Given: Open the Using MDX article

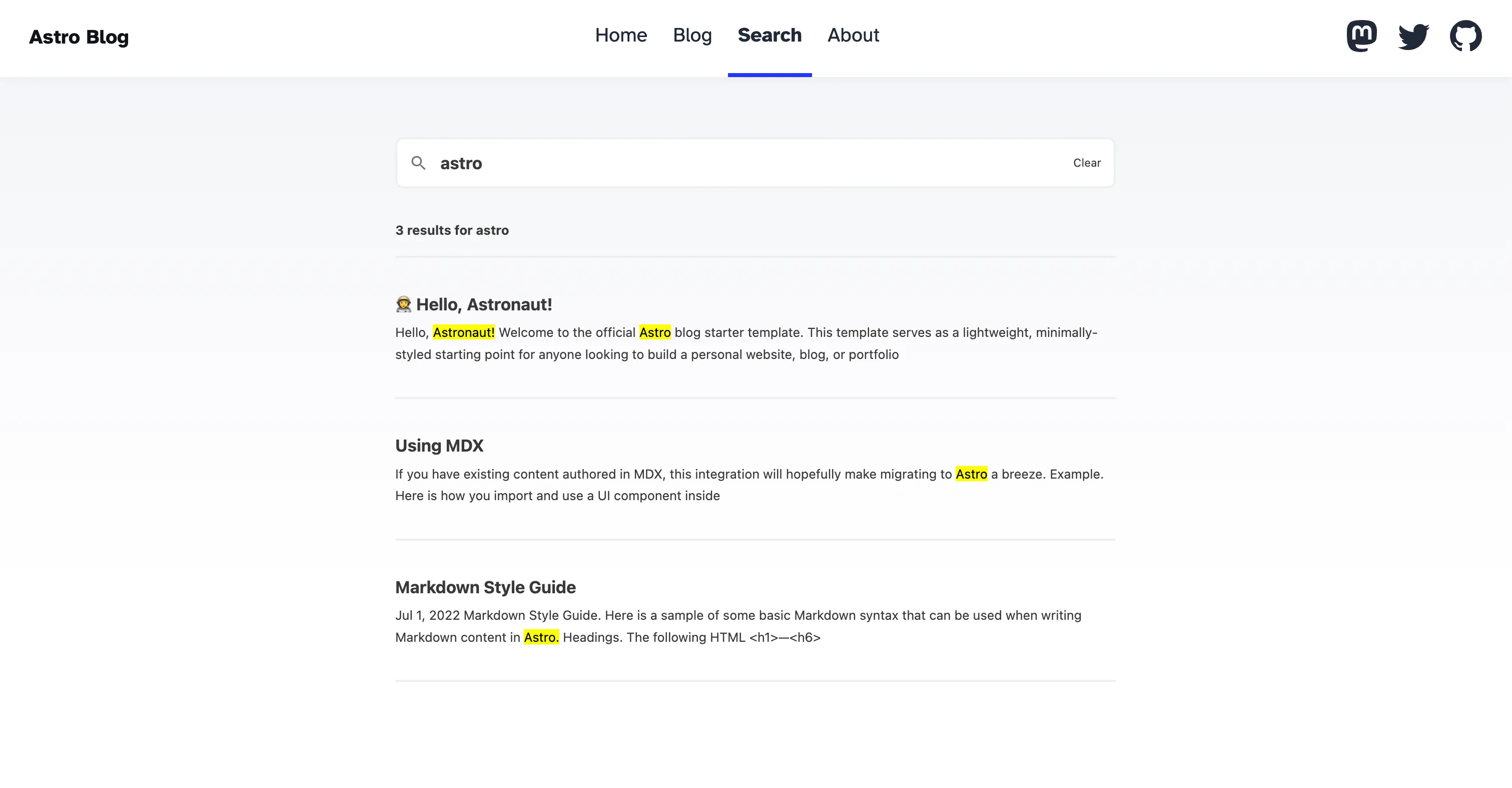Looking at the screenshot, I should 438,446.
